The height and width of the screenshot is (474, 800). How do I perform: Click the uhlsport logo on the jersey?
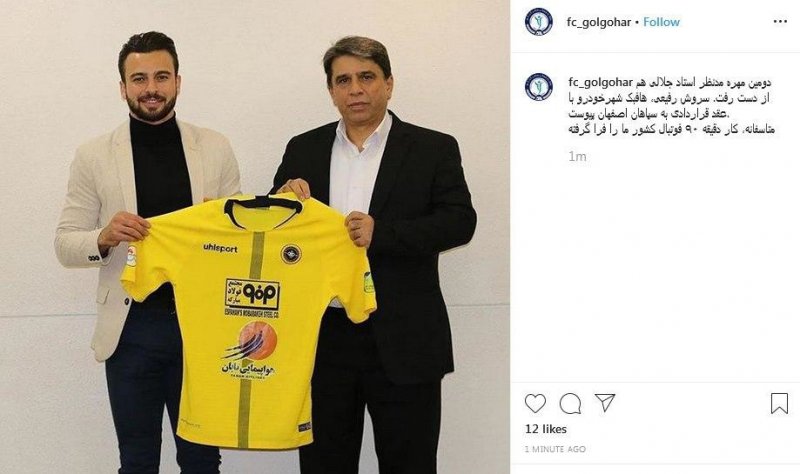(220, 248)
